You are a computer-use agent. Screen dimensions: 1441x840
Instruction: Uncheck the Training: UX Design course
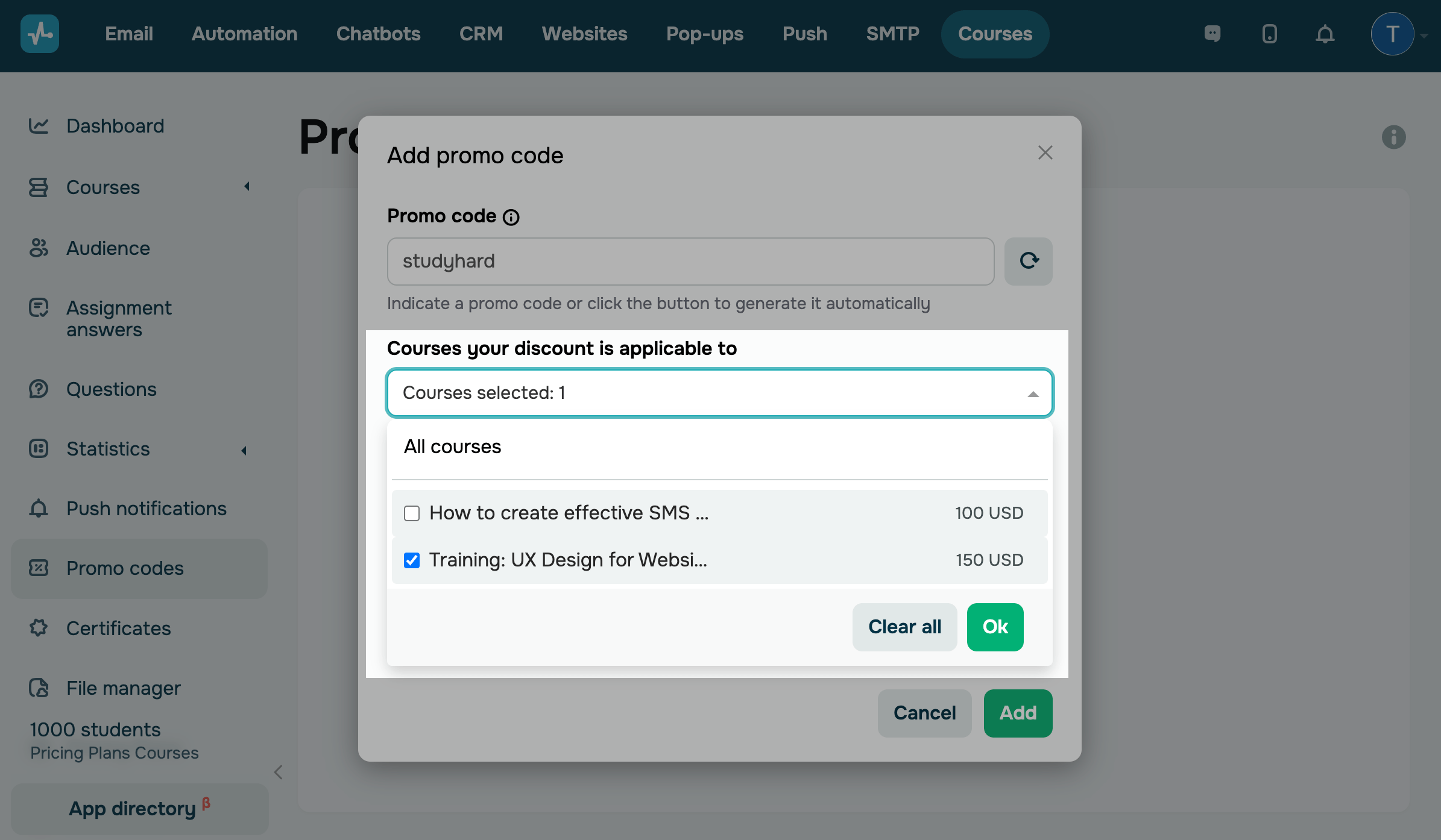coord(412,560)
